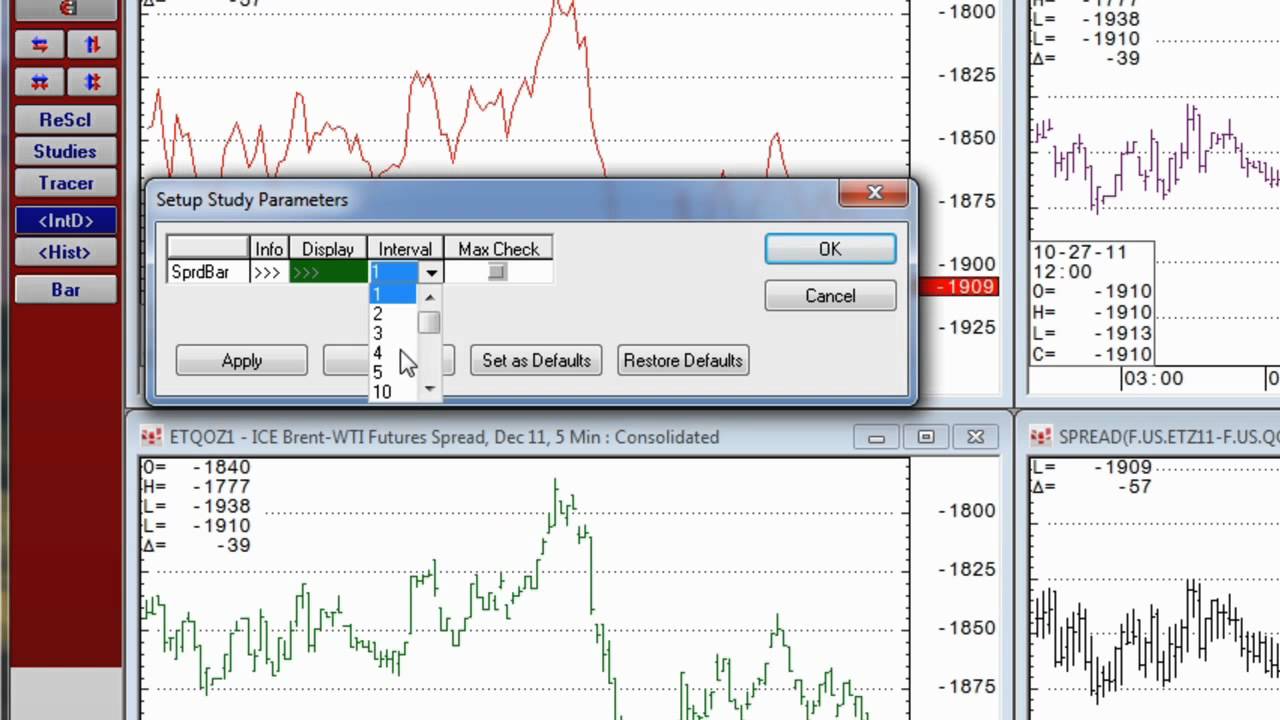Click the interval list scroll-up arrow
The image size is (1280, 720).
[430, 297]
